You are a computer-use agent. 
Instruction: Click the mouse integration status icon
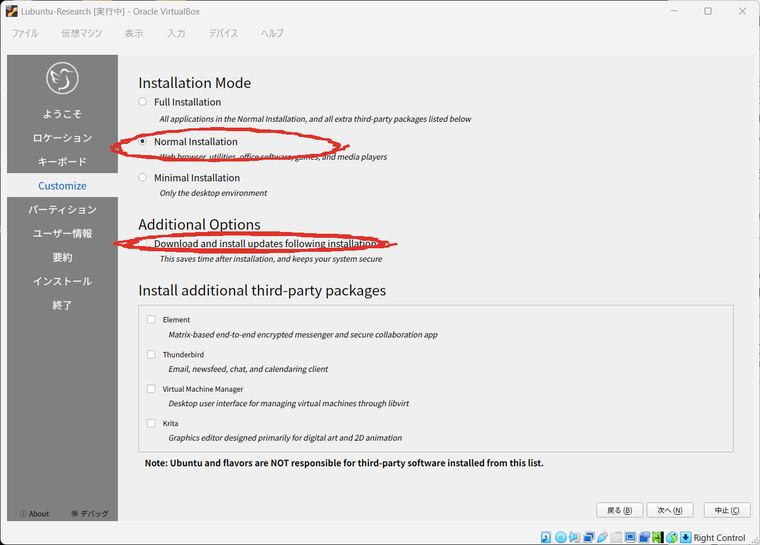tap(672, 537)
